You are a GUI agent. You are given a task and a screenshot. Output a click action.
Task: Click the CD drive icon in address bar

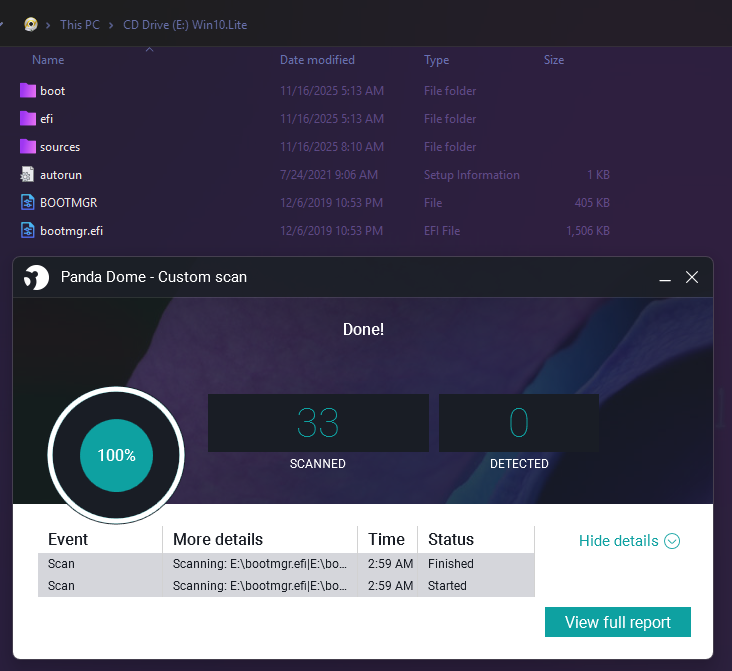coord(31,24)
